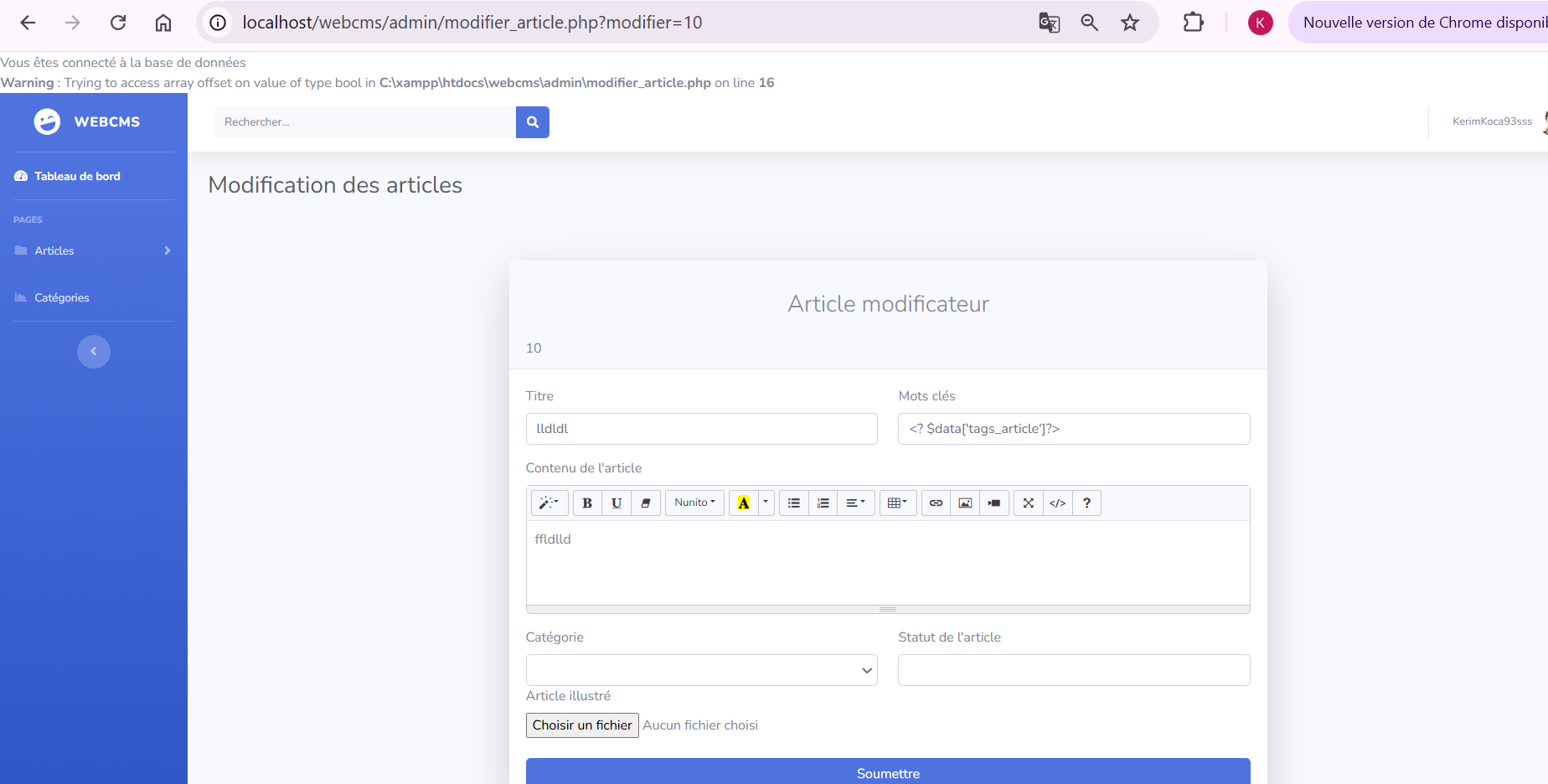This screenshot has height=784, width=1548.
Task: Open Catégories in the sidebar
Action: (x=62, y=297)
